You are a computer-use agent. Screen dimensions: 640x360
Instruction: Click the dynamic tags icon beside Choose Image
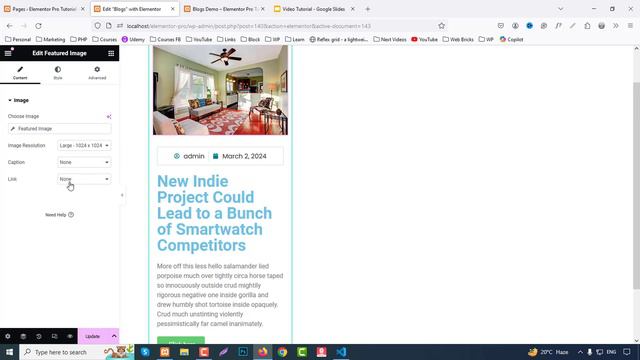pyautogui.click(x=109, y=116)
